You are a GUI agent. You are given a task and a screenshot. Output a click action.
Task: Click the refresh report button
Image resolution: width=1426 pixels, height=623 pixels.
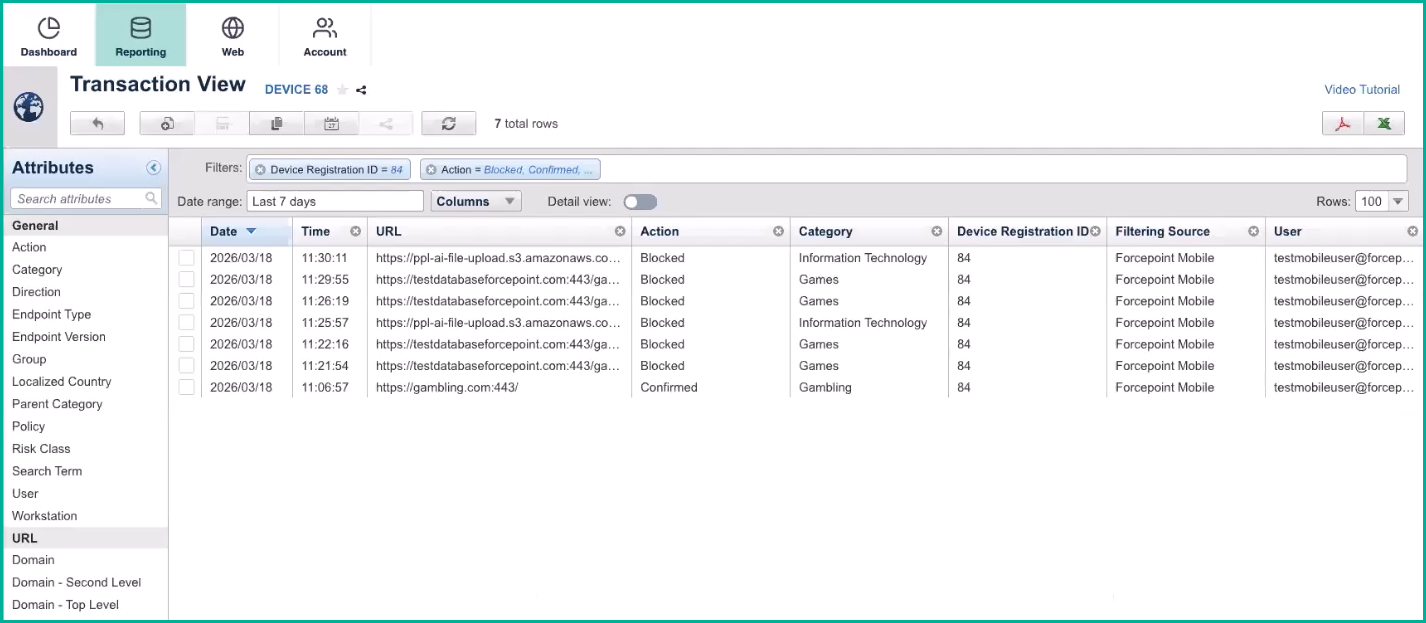click(448, 124)
